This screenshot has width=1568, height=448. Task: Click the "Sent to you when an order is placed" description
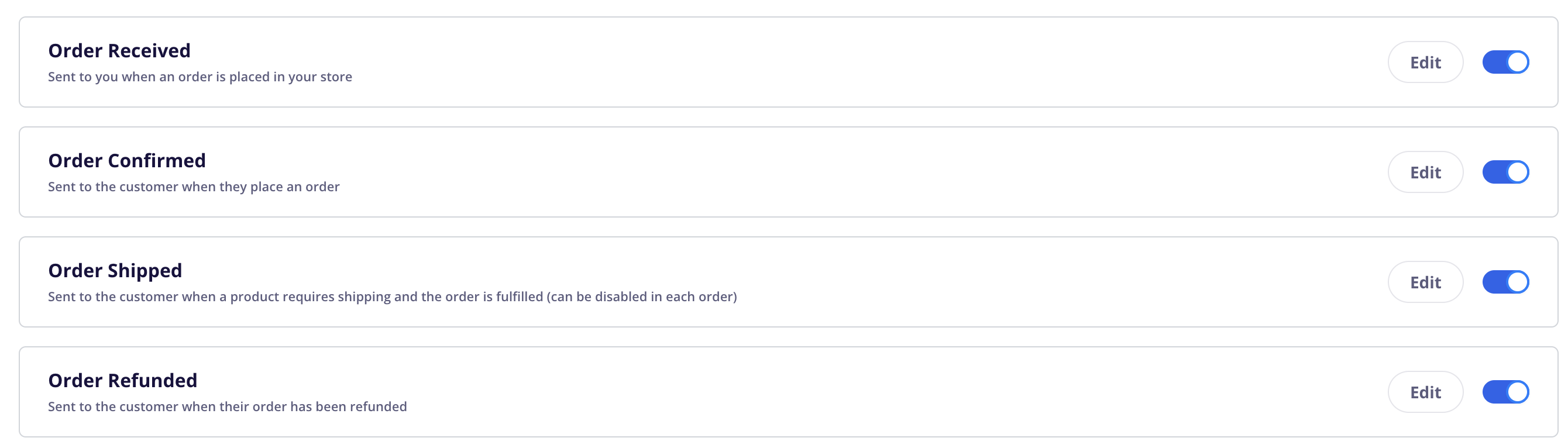pos(200,77)
